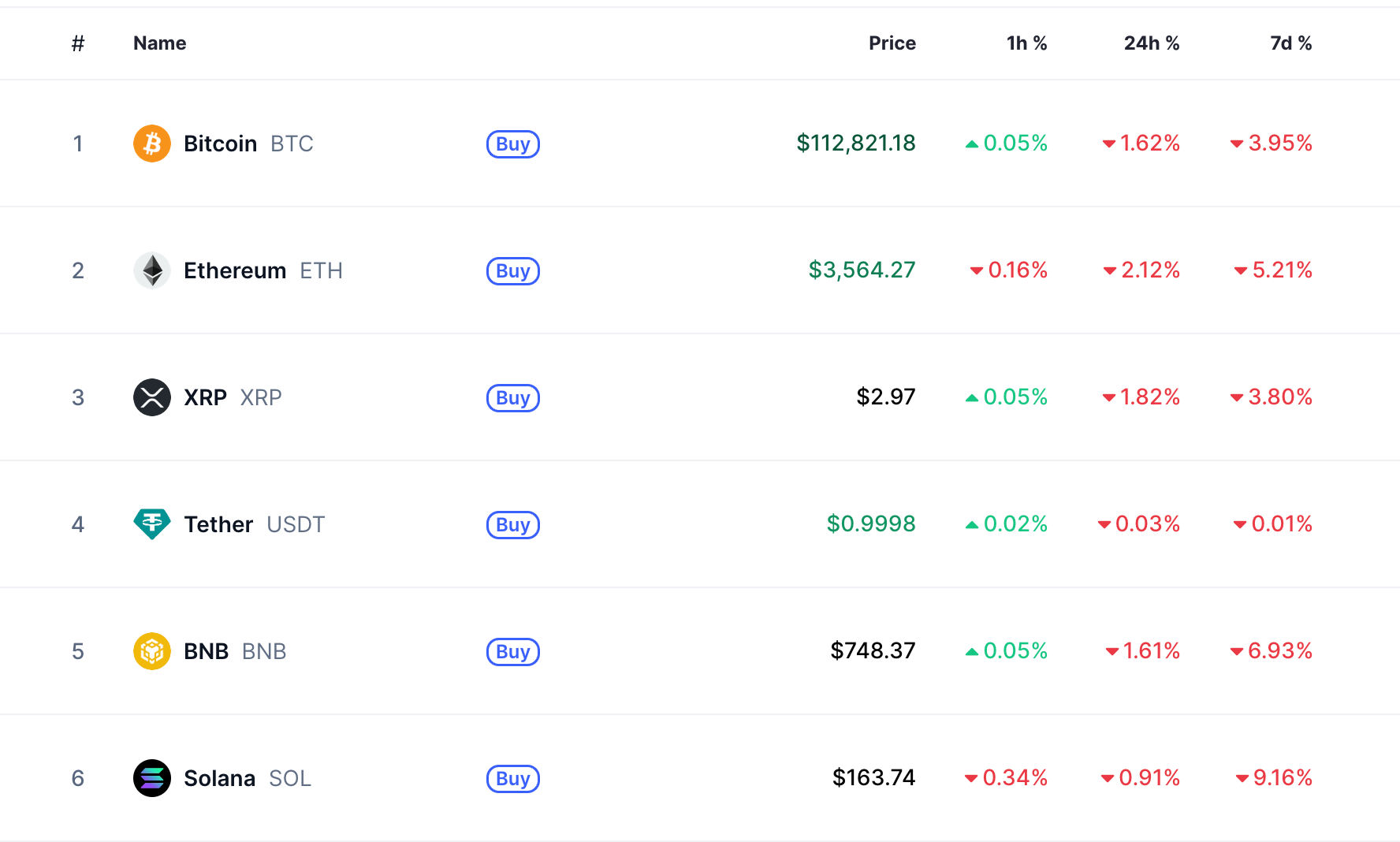Viewport: 1400px width, 842px height.
Task: Click the Bitcoin orange logo icon
Action: point(152,143)
